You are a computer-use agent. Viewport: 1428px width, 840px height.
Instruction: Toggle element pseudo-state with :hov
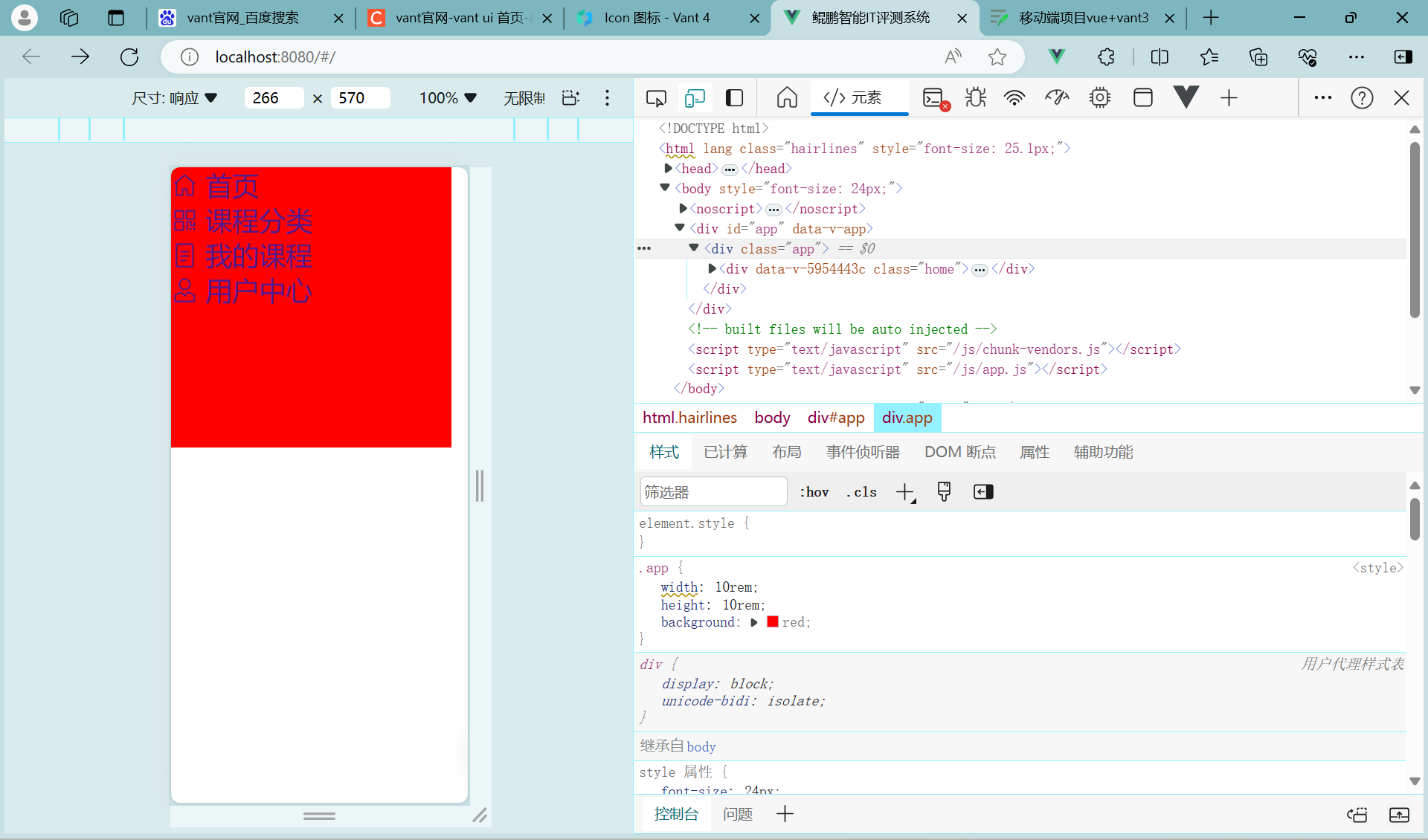click(814, 491)
